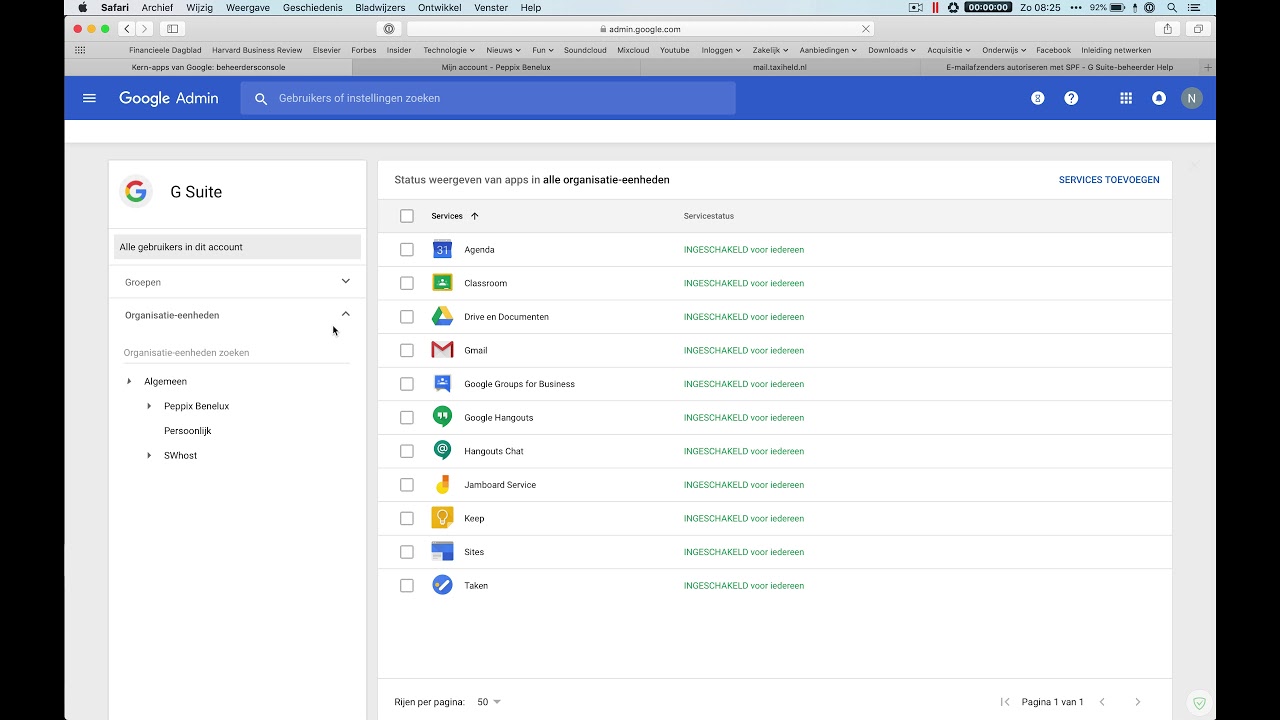Click the Google Groups for Business icon
The image size is (1280, 720).
(x=442, y=384)
